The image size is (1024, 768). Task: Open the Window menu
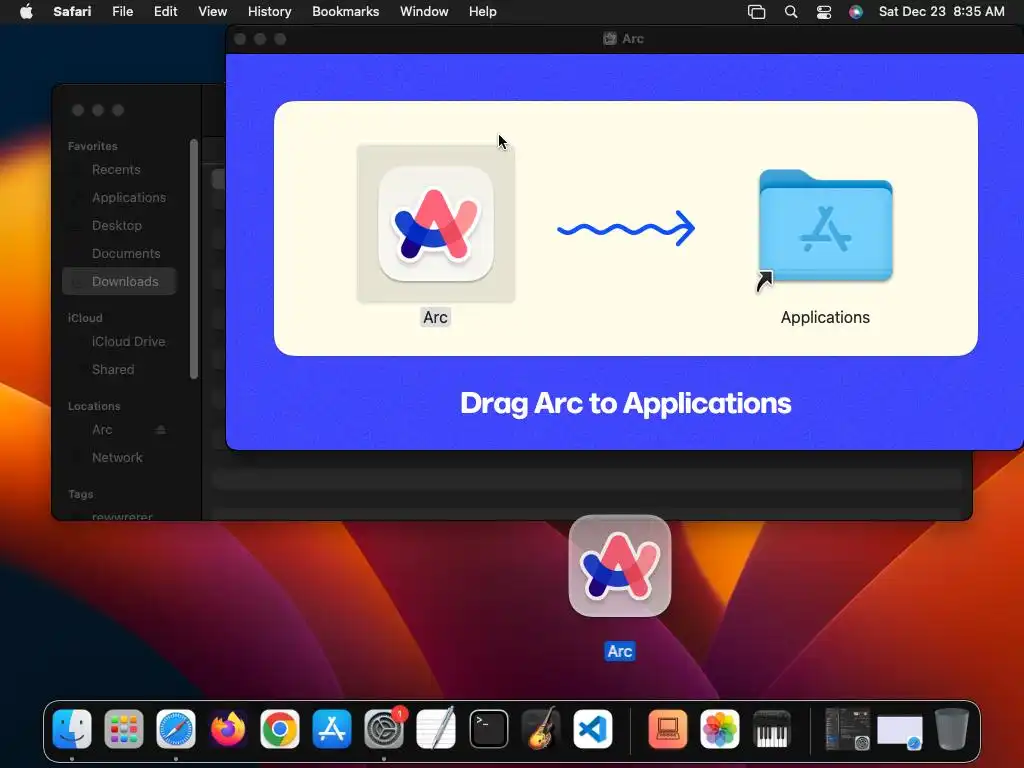tap(424, 12)
